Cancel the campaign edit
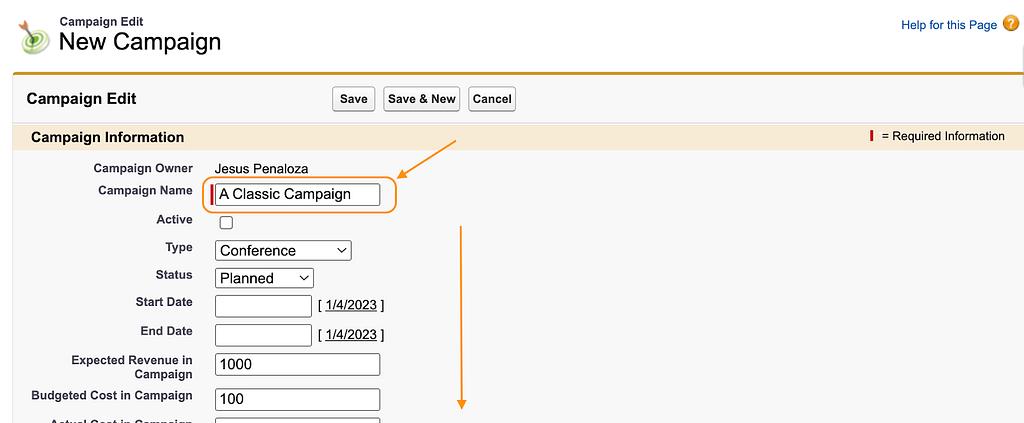Screen dimensions: 1024x423 tap(492, 99)
